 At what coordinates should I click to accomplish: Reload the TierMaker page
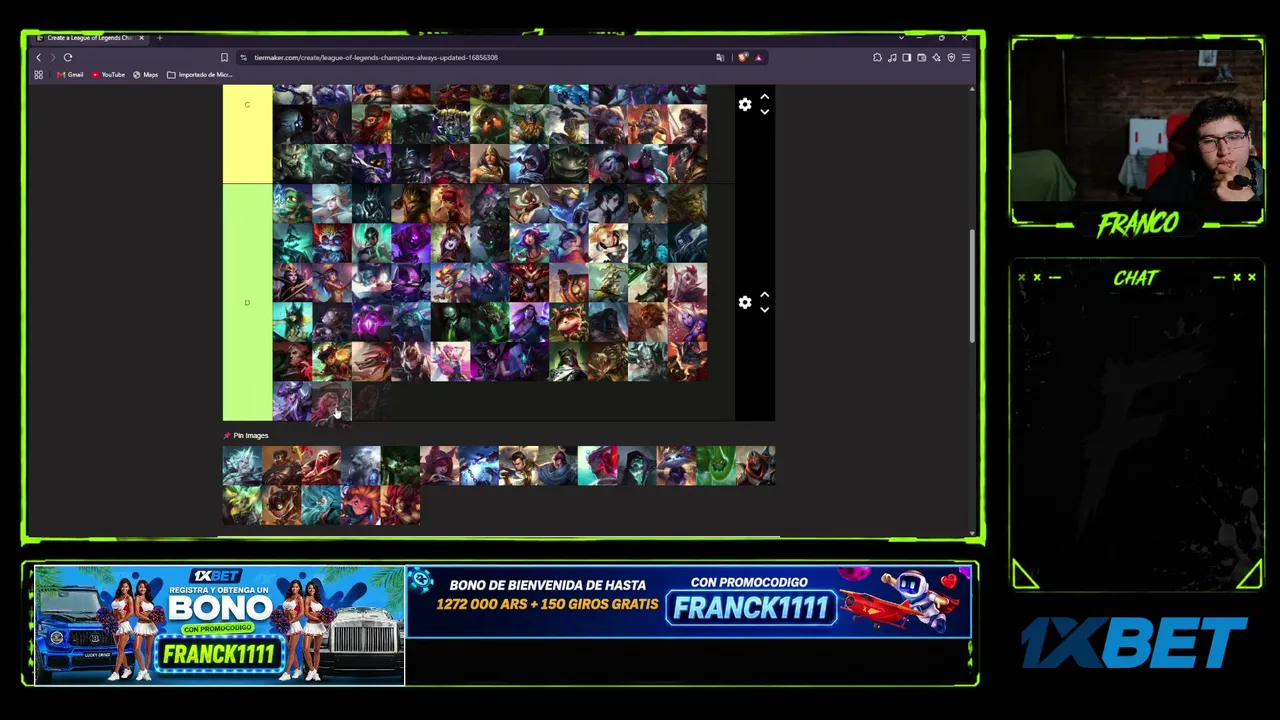[x=68, y=57]
